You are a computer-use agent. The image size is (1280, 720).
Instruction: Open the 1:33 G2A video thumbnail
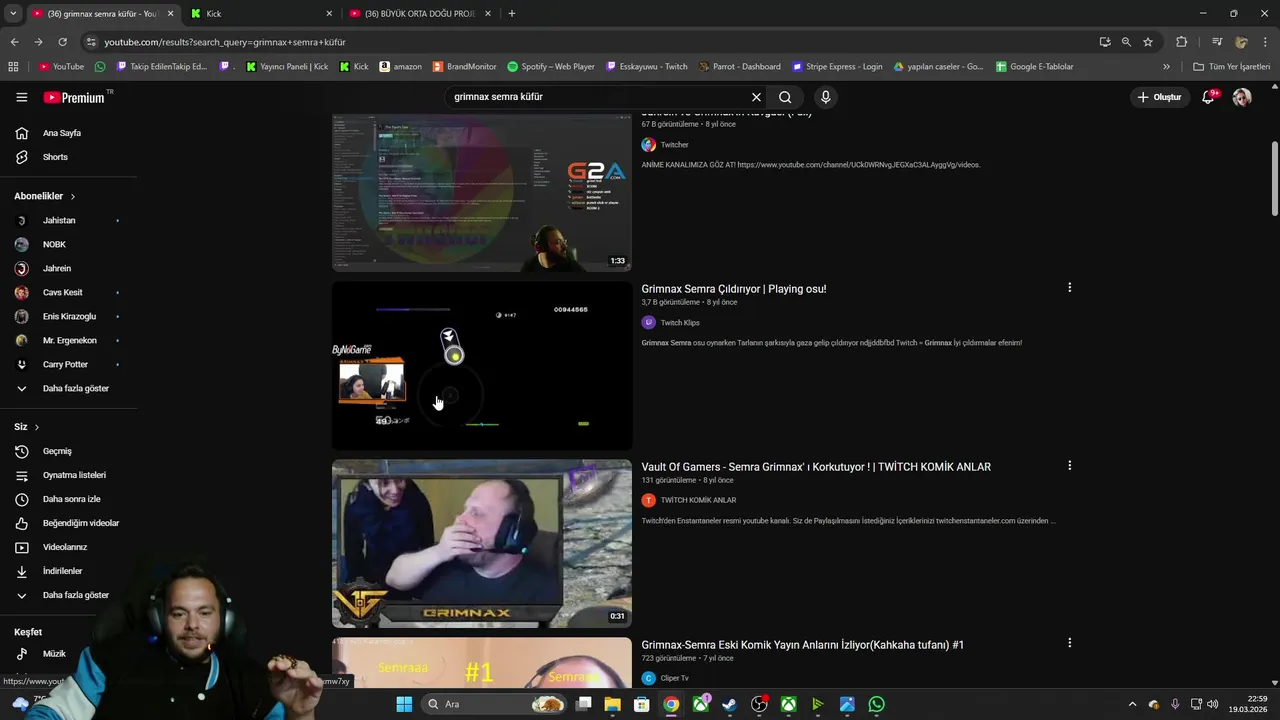482,192
